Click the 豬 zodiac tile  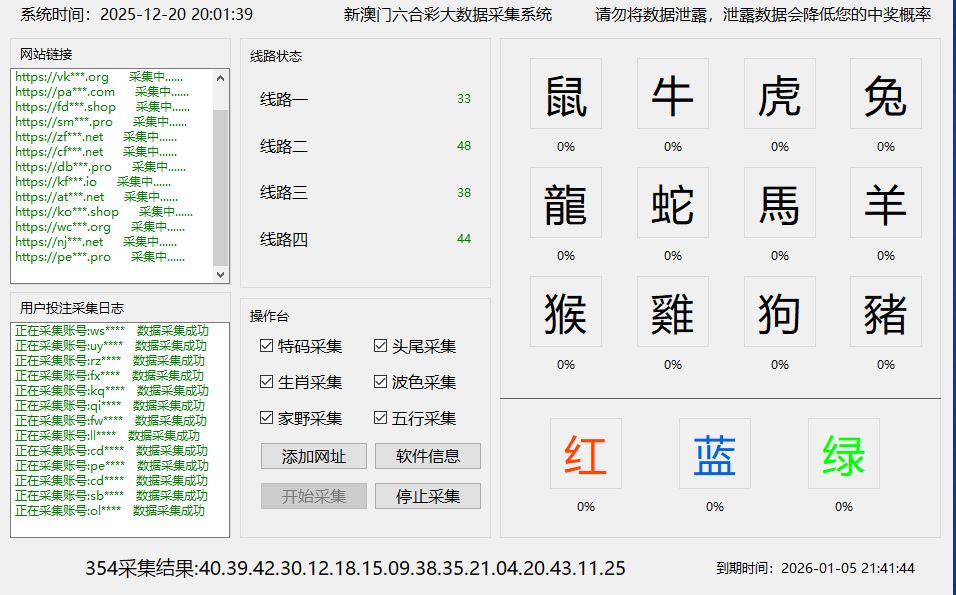click(884, 311)
